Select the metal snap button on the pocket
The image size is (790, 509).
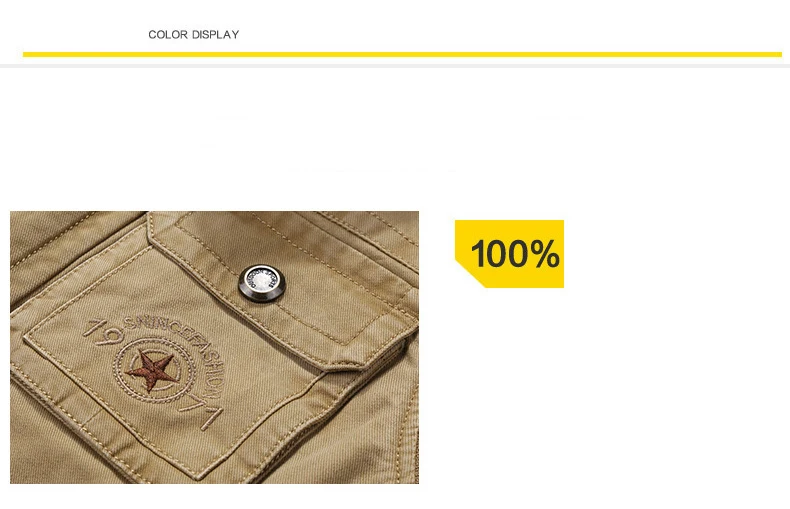261,283
